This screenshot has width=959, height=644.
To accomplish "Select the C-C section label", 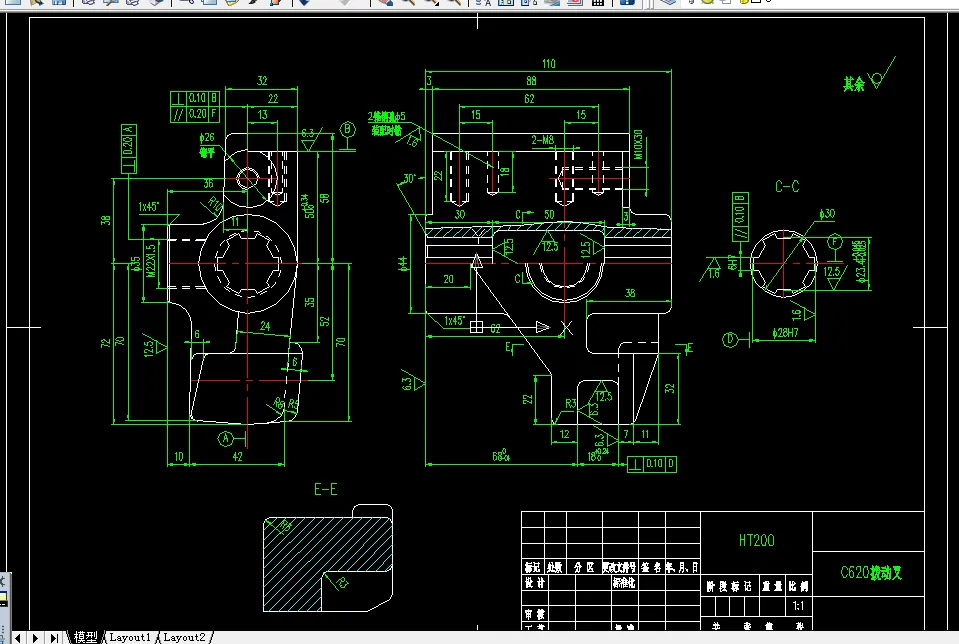I will pos(787,187).
